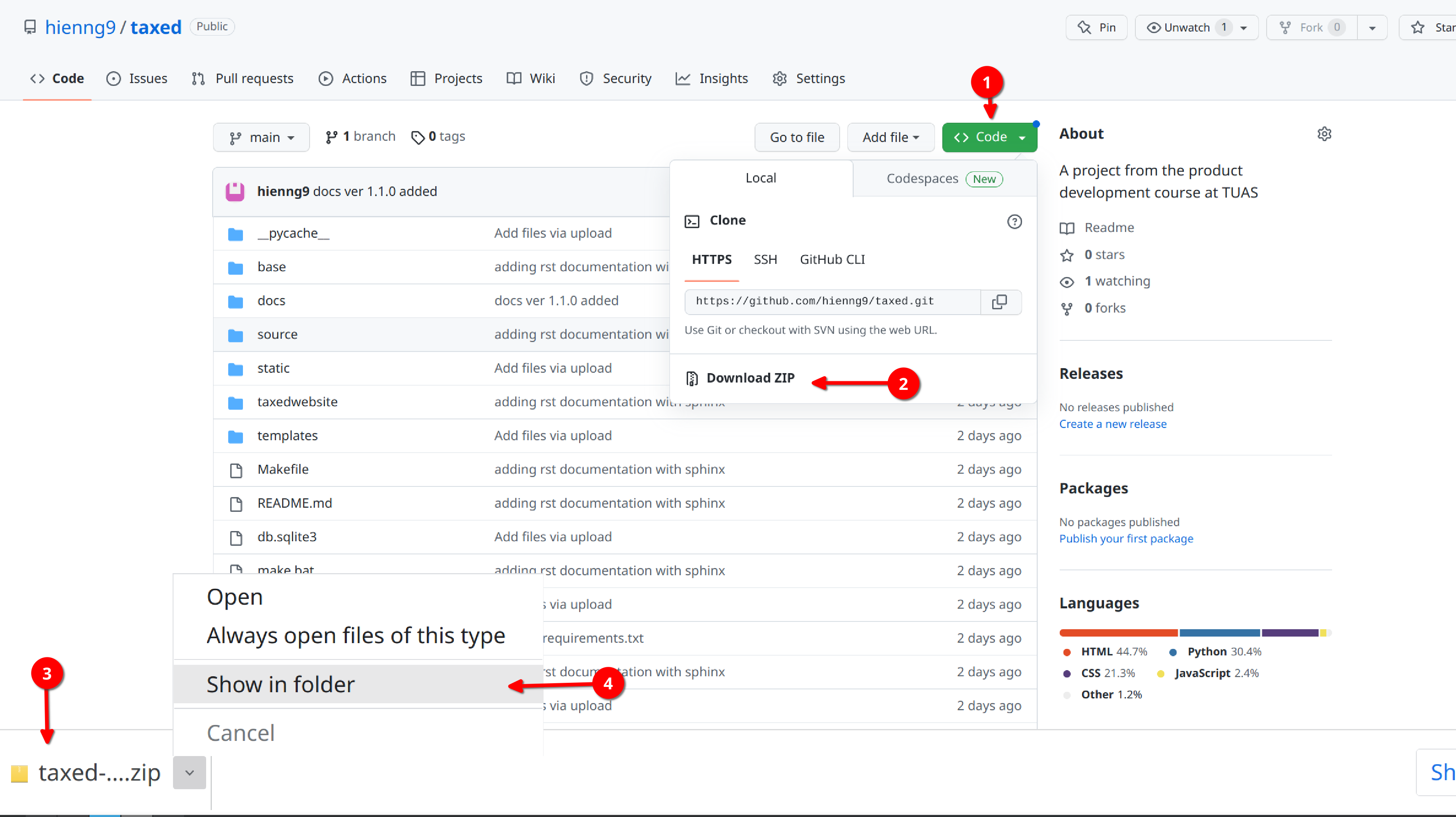This screenshot has height=817, width=1456.
Task: Open the clone help question-mark icon
Action: (1014, 222)
